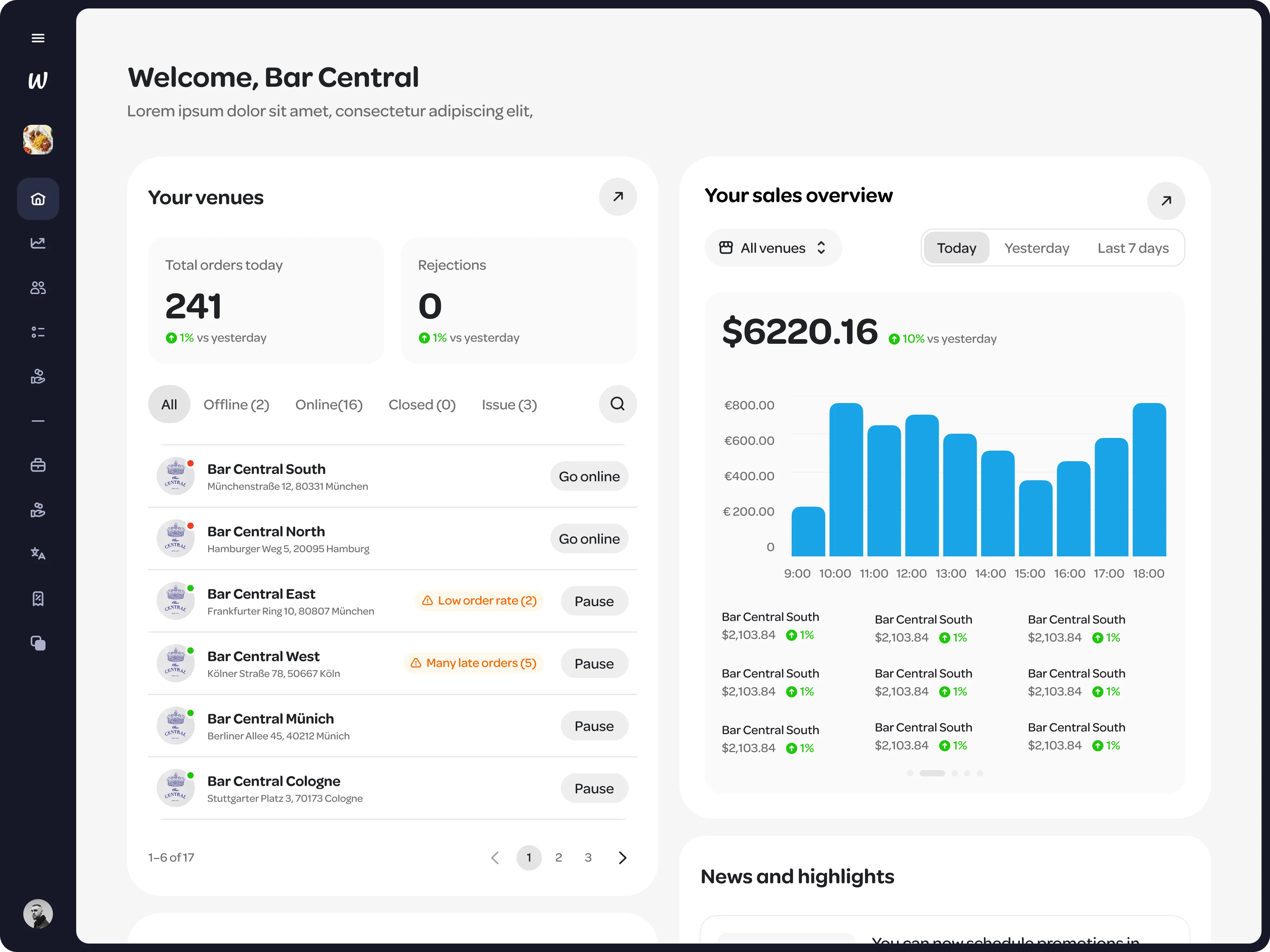This screenshot has width=1270, height=952.
Task: Select the Last 7 days range
Action: point(1132,248)
